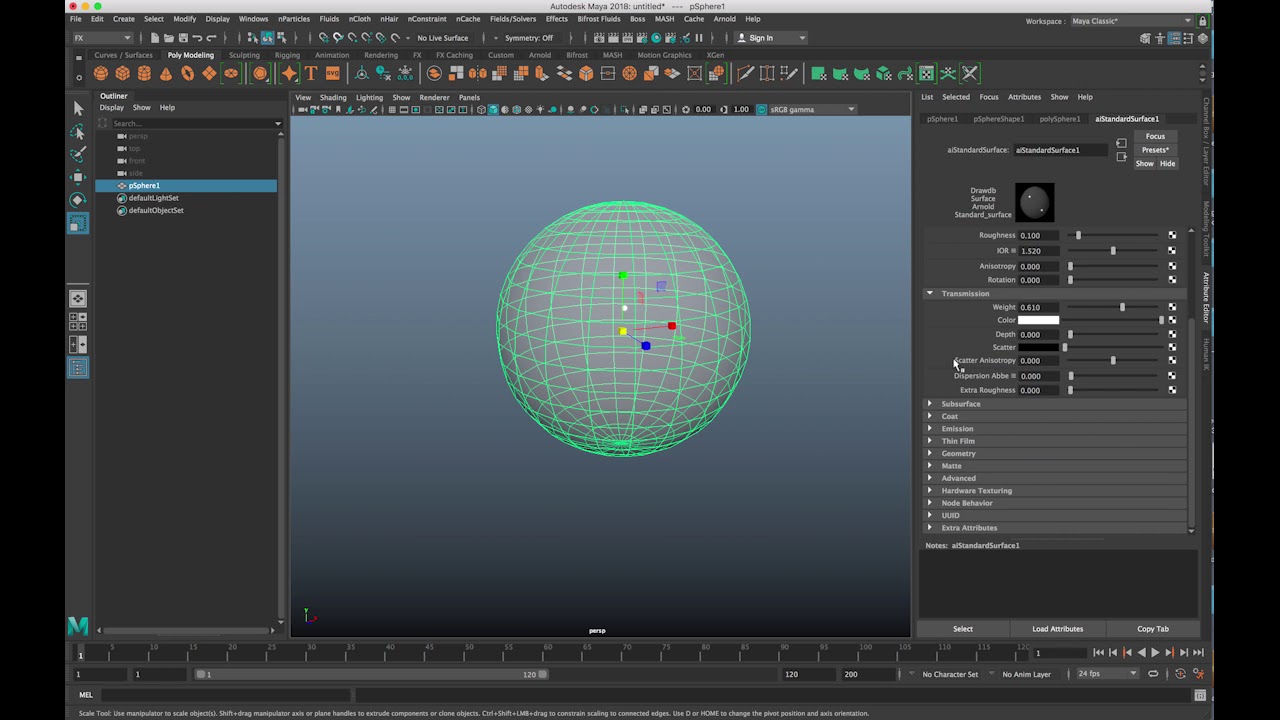Switch to the Sculpting shelf tab
The image size is (1280, 720).
pyautogui.click(x=244, y=55)
